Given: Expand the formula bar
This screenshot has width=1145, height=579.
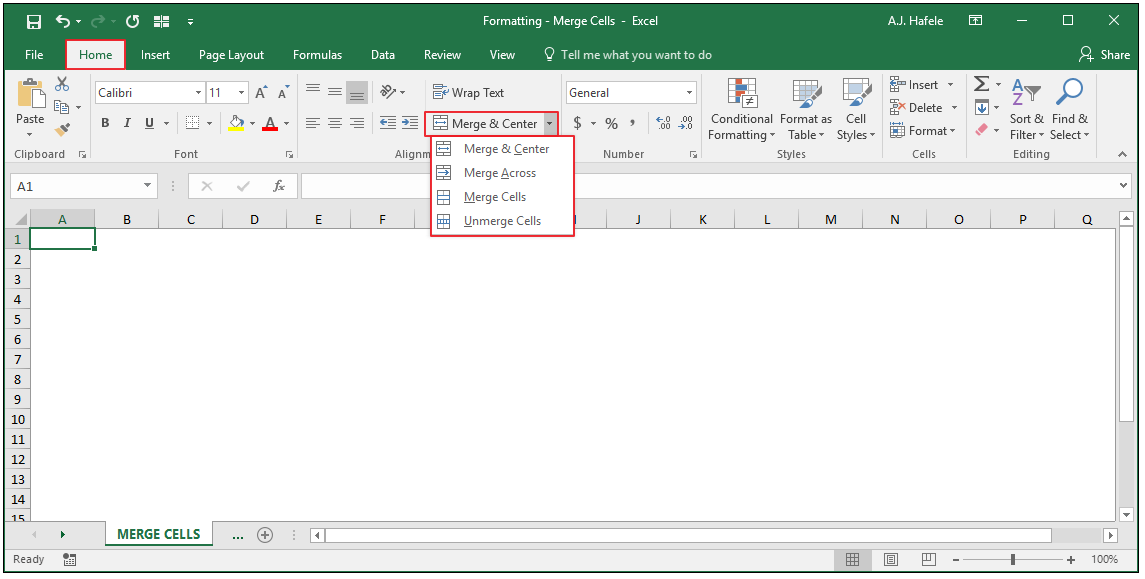Looking at the screenshot, I should click(x=1124, y=186).
